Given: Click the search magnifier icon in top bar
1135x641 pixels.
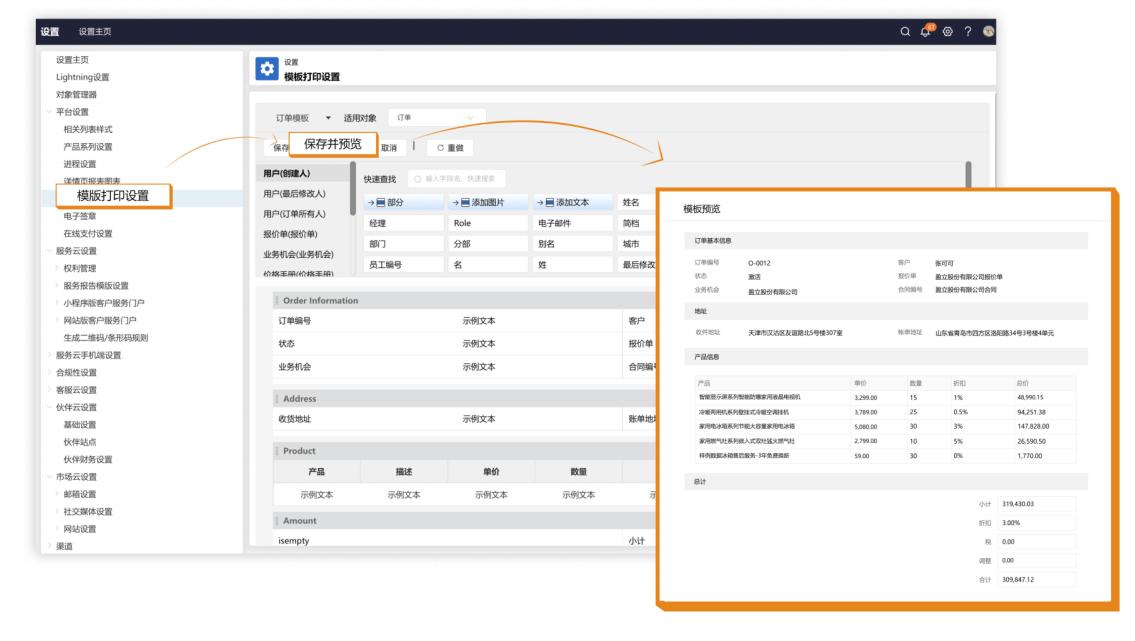Looking at the screenshot, I should [905, 31].
